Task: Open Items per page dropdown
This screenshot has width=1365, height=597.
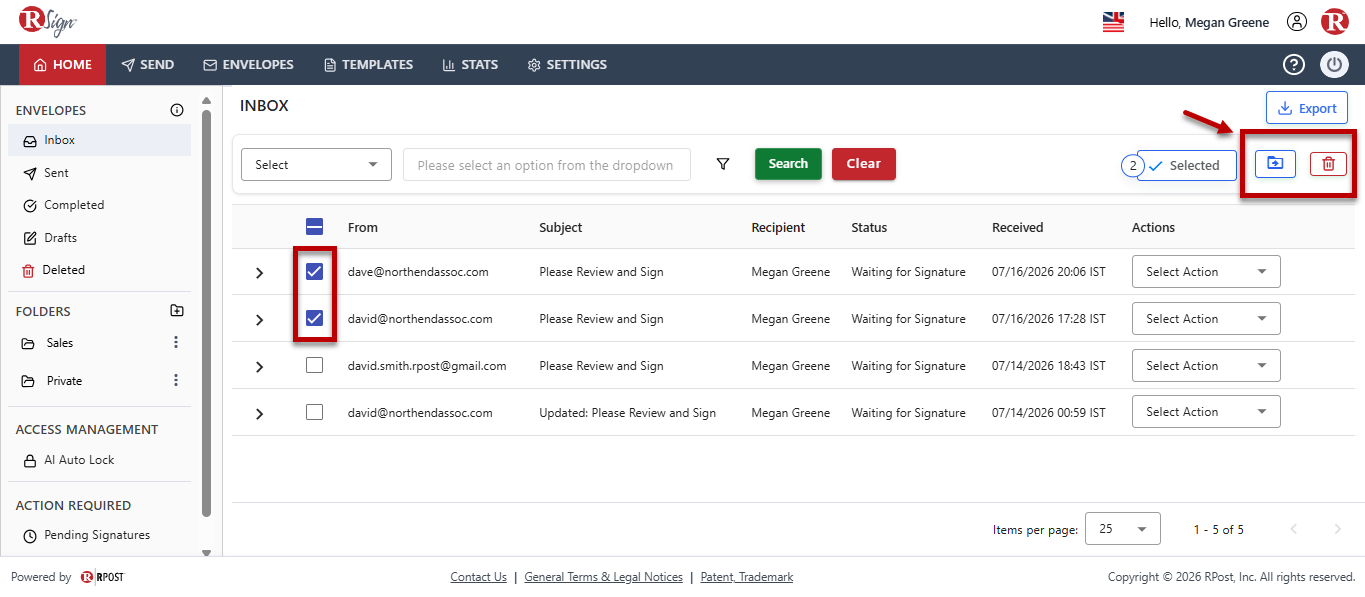Action: coord(1123,529)
